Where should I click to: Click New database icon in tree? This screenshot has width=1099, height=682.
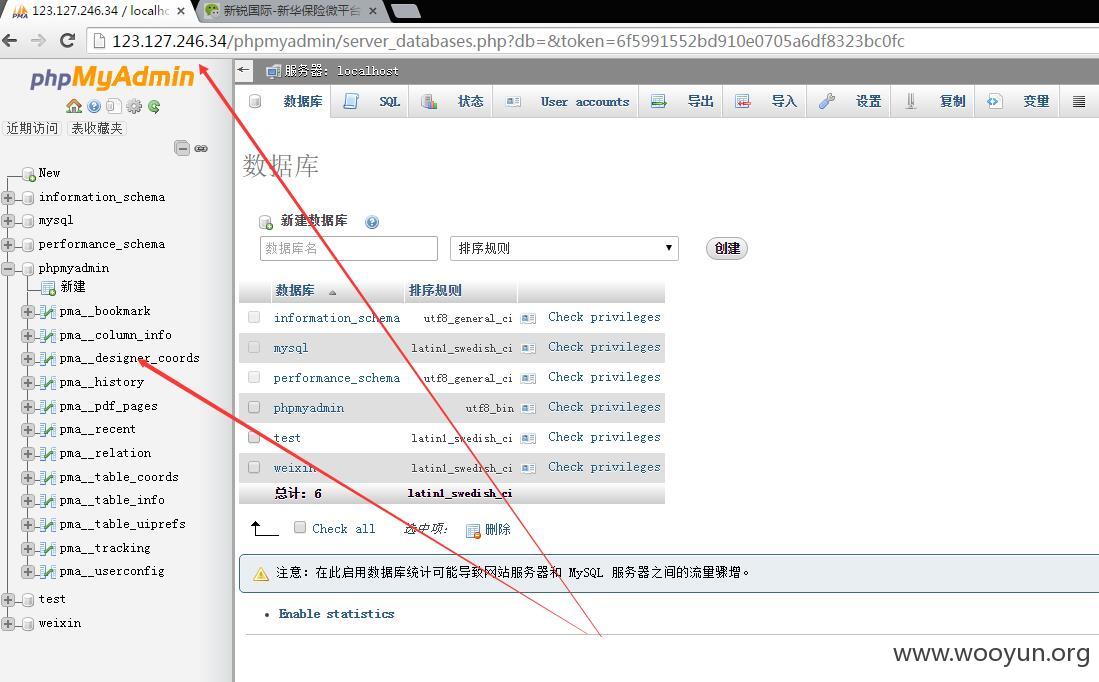coord(29,174)
